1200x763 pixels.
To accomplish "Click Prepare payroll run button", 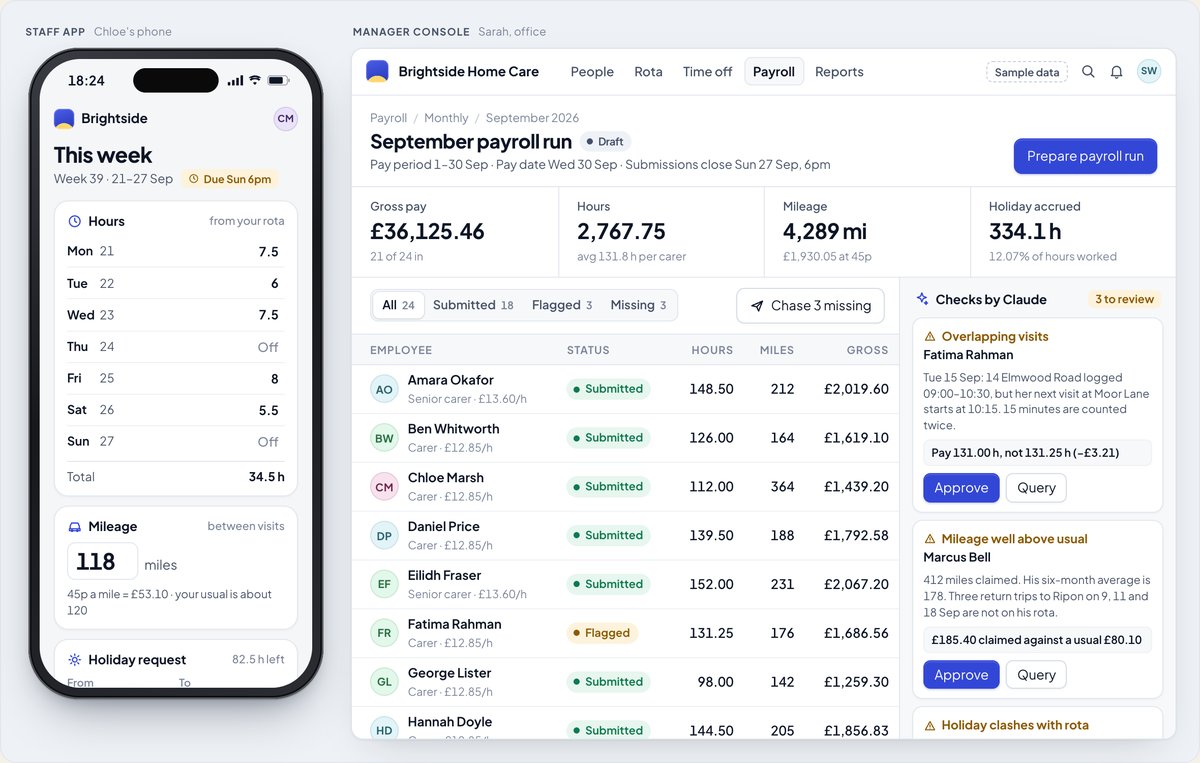I will coord(1085,156).
